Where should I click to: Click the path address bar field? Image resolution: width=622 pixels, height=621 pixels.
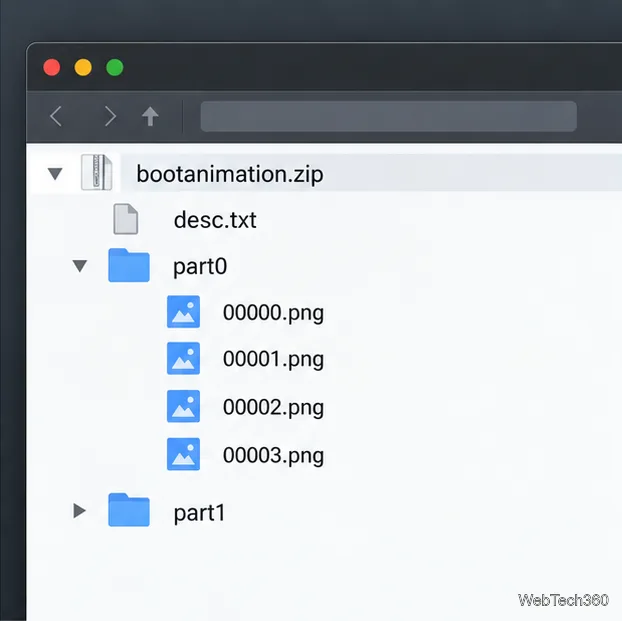(x=388, y=116)
